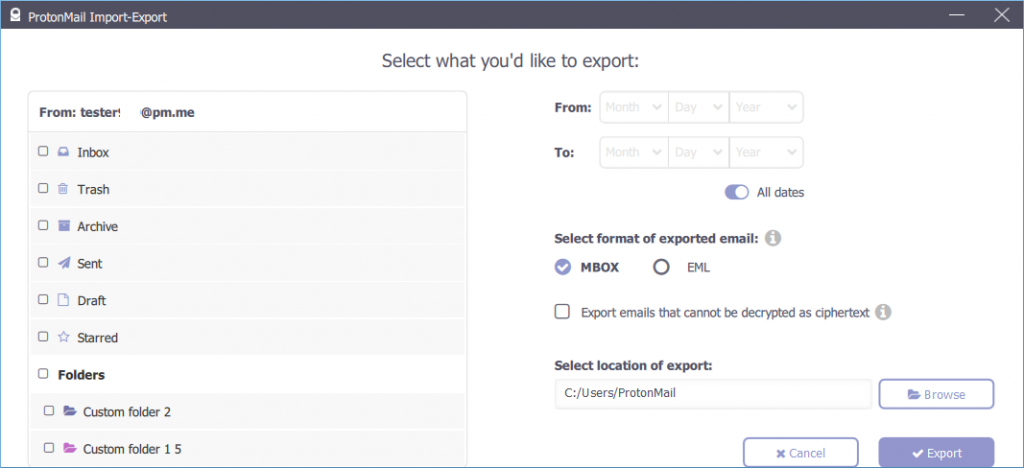Enable export undecryptable emails as ciphertext

point(562,312)
